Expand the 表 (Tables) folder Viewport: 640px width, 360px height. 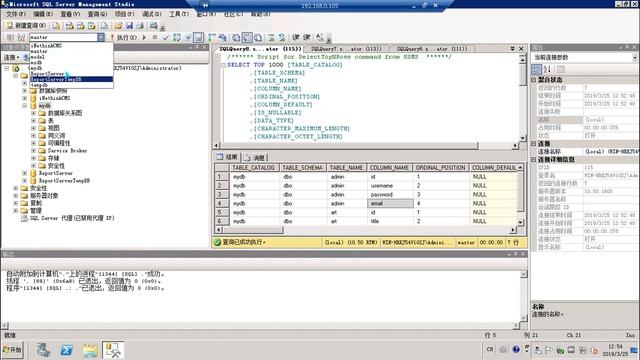[x=33, y=120]
